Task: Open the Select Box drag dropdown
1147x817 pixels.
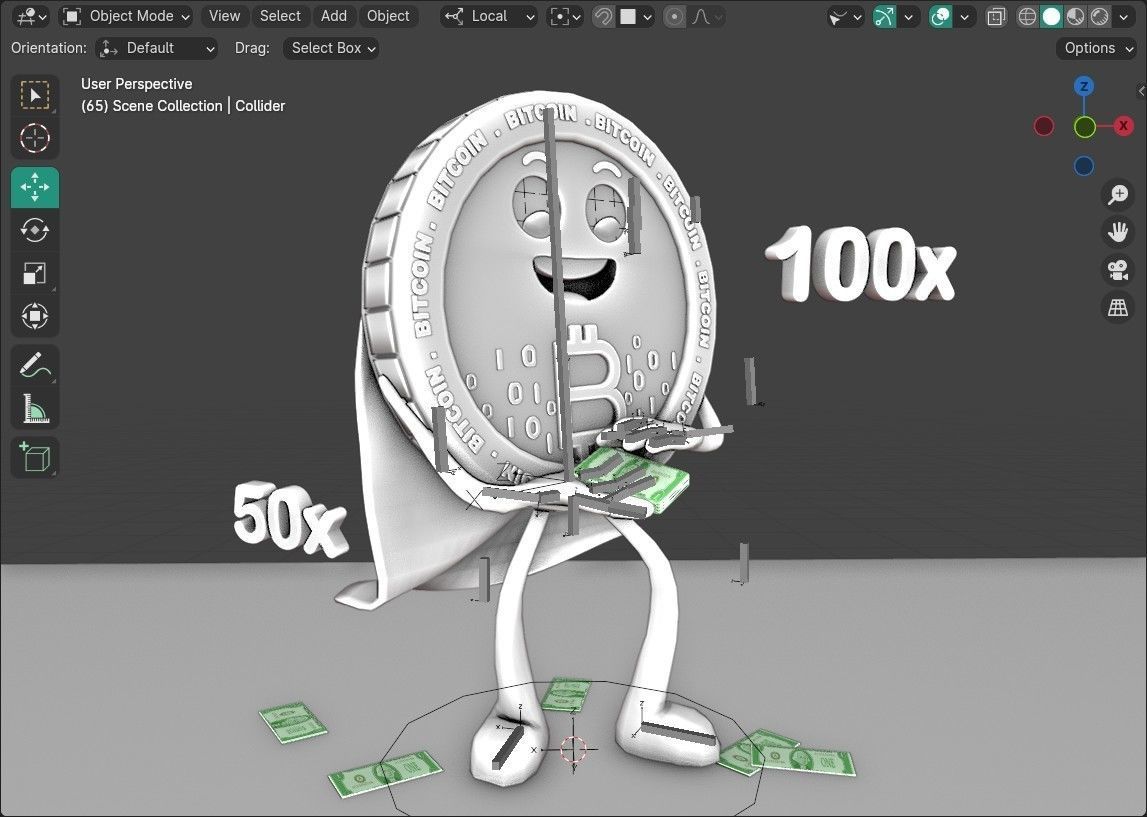Action: (x=331, y=48)
